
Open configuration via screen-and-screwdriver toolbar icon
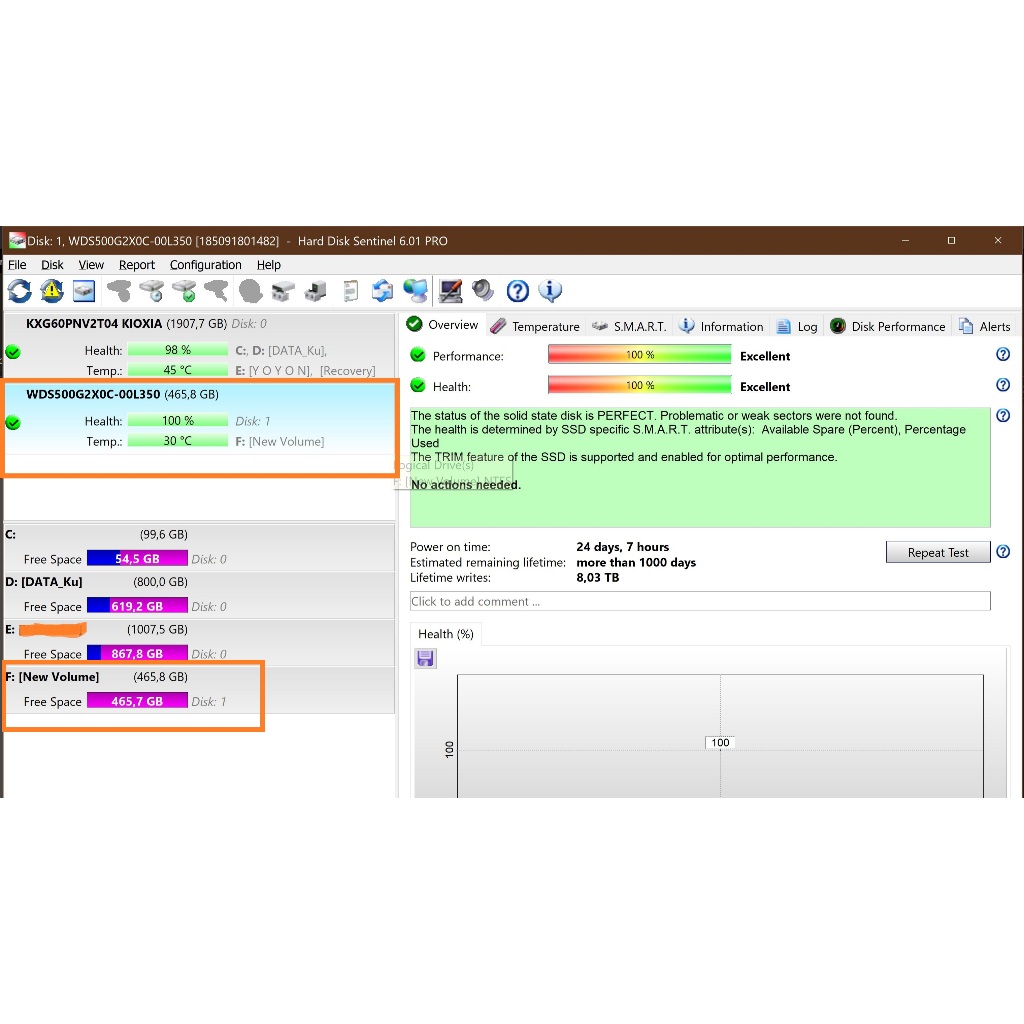point(450,291)
